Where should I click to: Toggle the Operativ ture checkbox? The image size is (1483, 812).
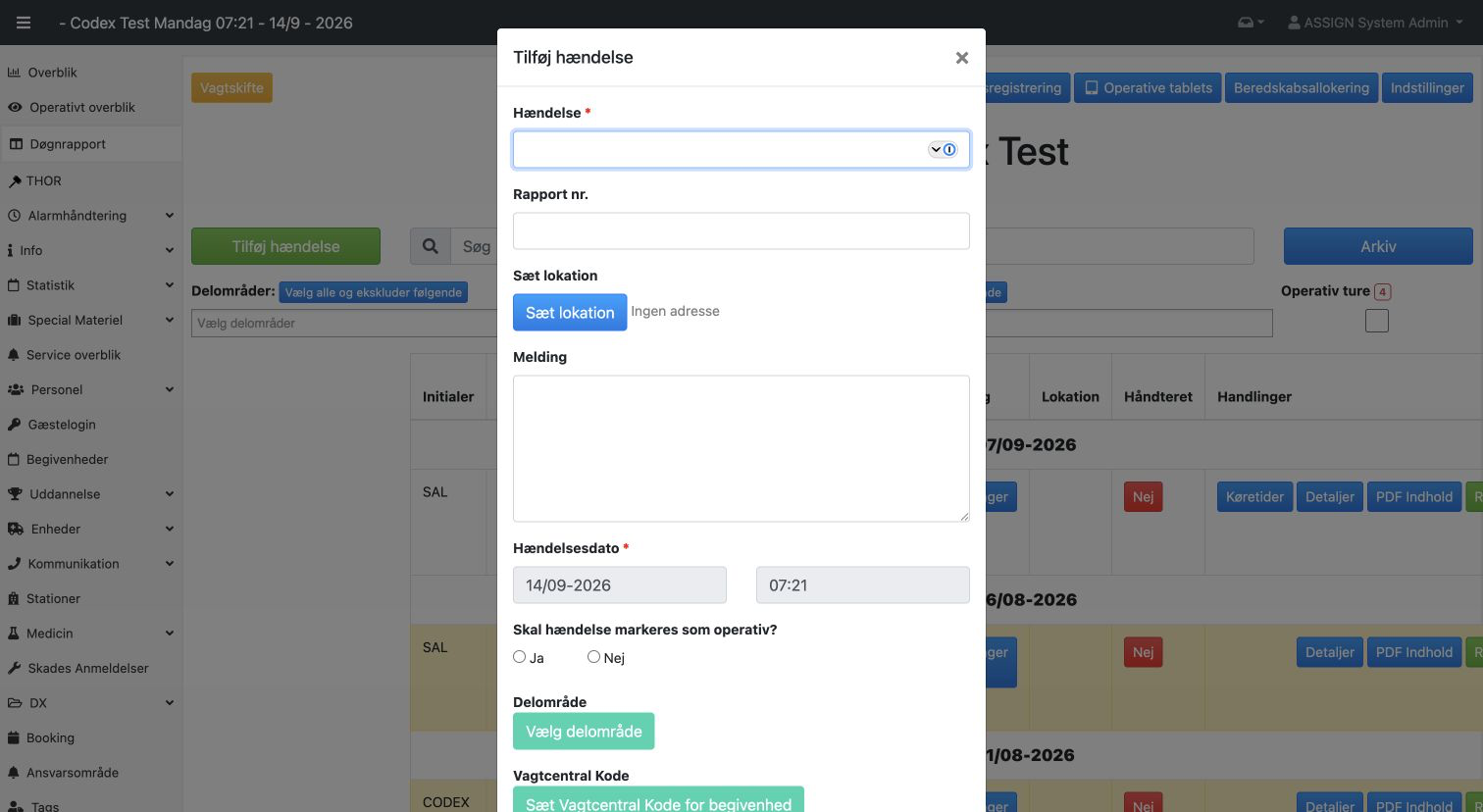pyautogui.click(x=1377, y=321)
